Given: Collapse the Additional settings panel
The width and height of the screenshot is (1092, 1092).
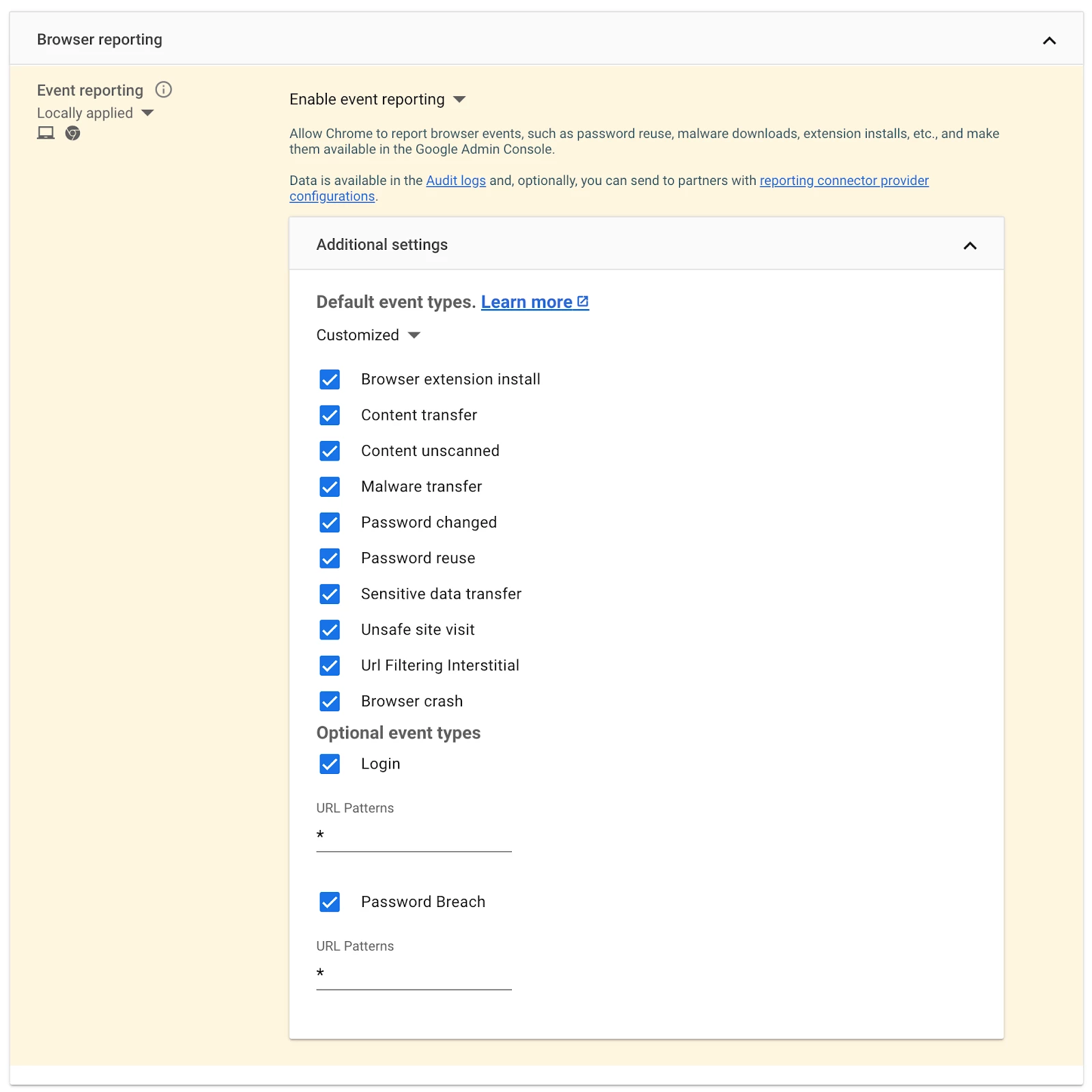Looking at the screenshot, I should pyautogui.click(x=970, y=245).
